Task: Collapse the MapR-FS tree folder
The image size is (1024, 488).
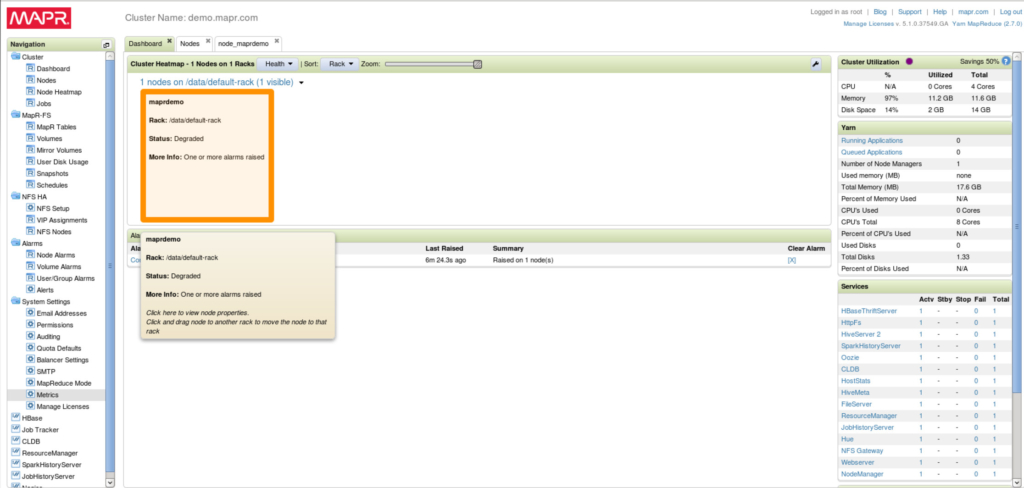Action: (x=16, y=115)
